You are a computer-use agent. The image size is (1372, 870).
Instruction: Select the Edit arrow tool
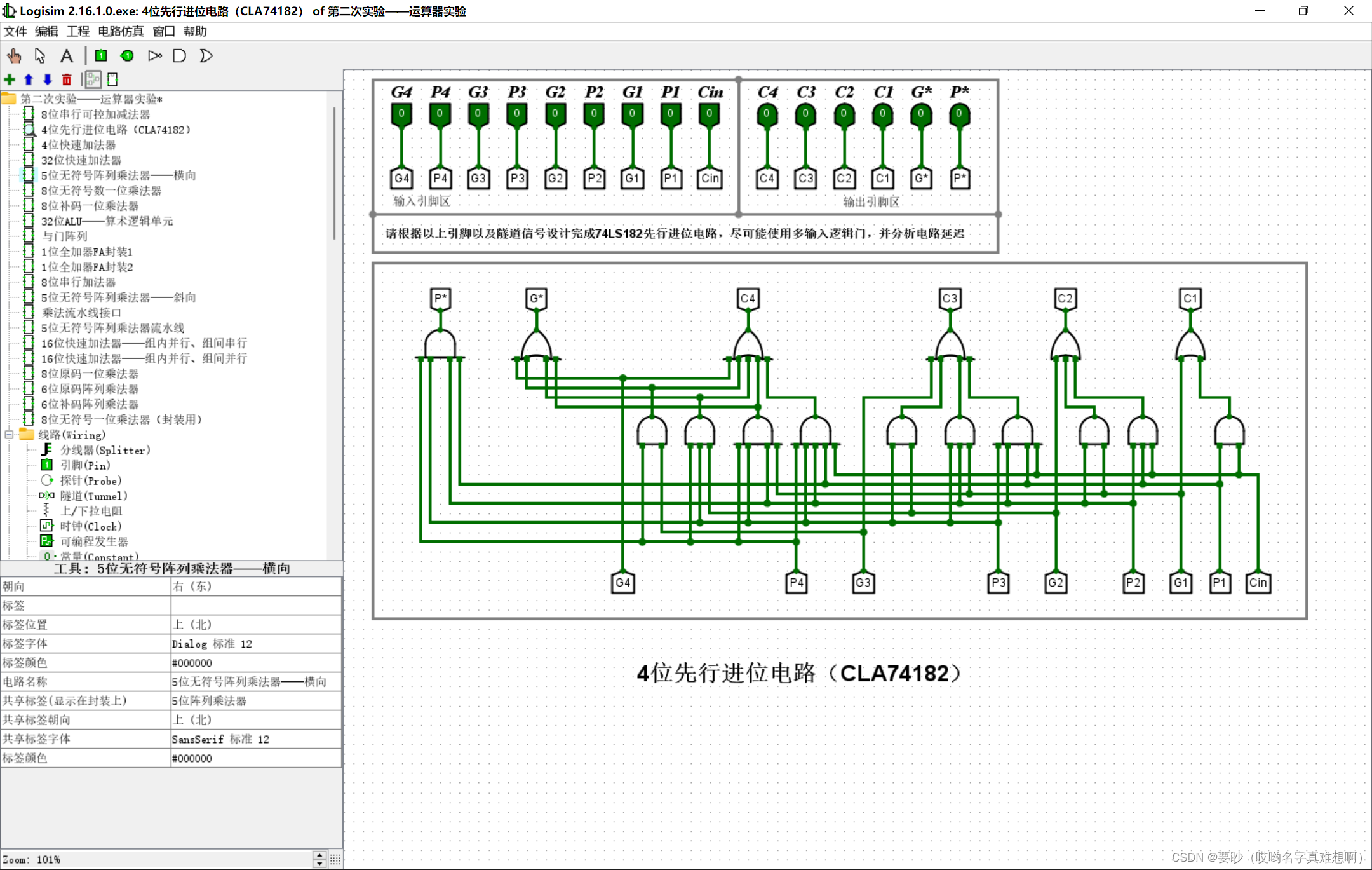(40, 56)
